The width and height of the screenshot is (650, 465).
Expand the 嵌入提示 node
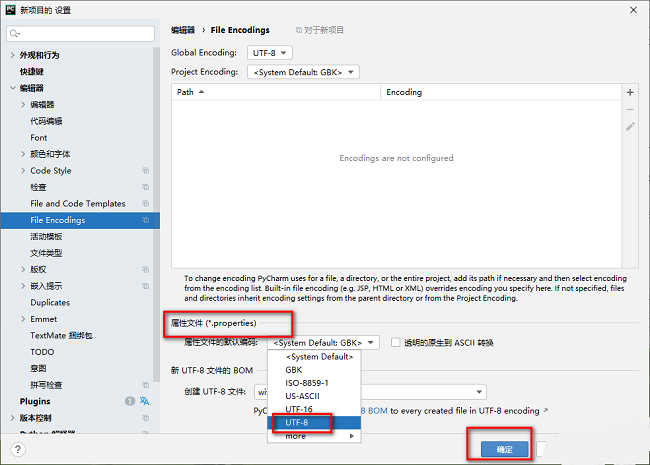[23, 286]
